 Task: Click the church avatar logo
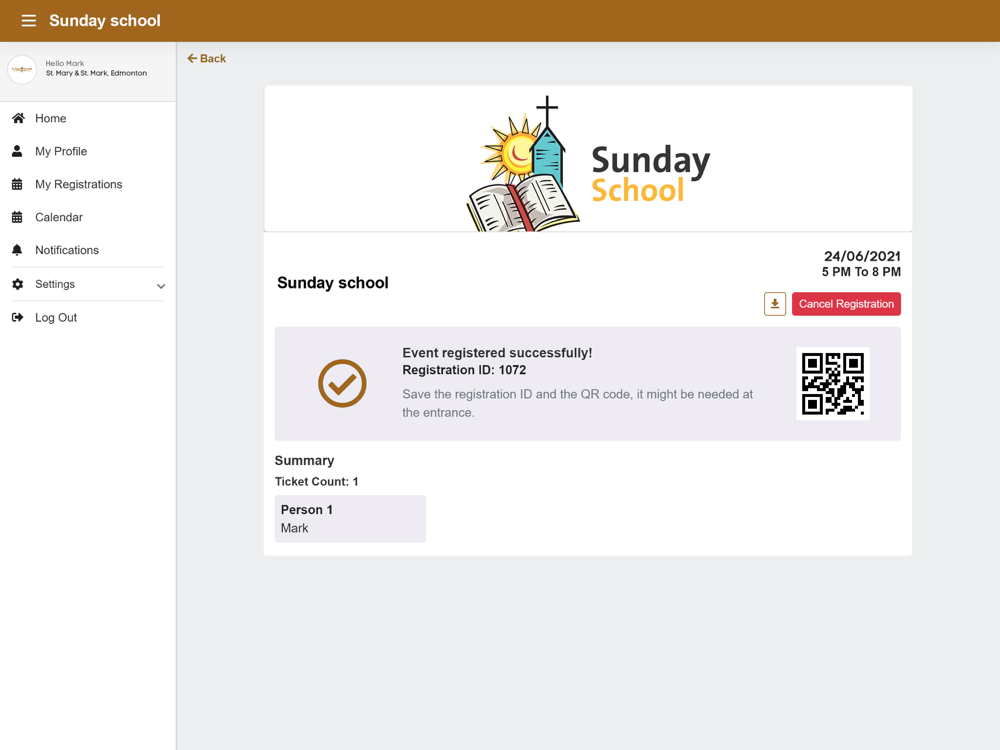[x=22, y=69]
